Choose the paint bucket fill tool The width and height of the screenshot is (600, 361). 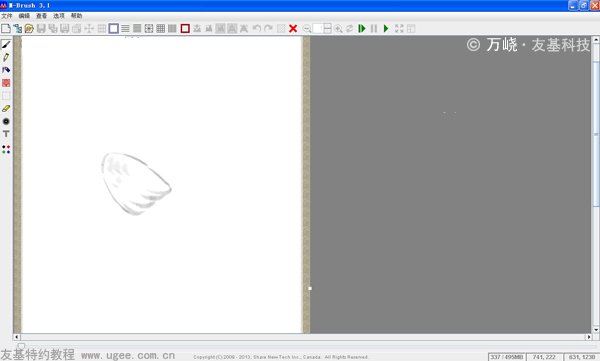6,70
